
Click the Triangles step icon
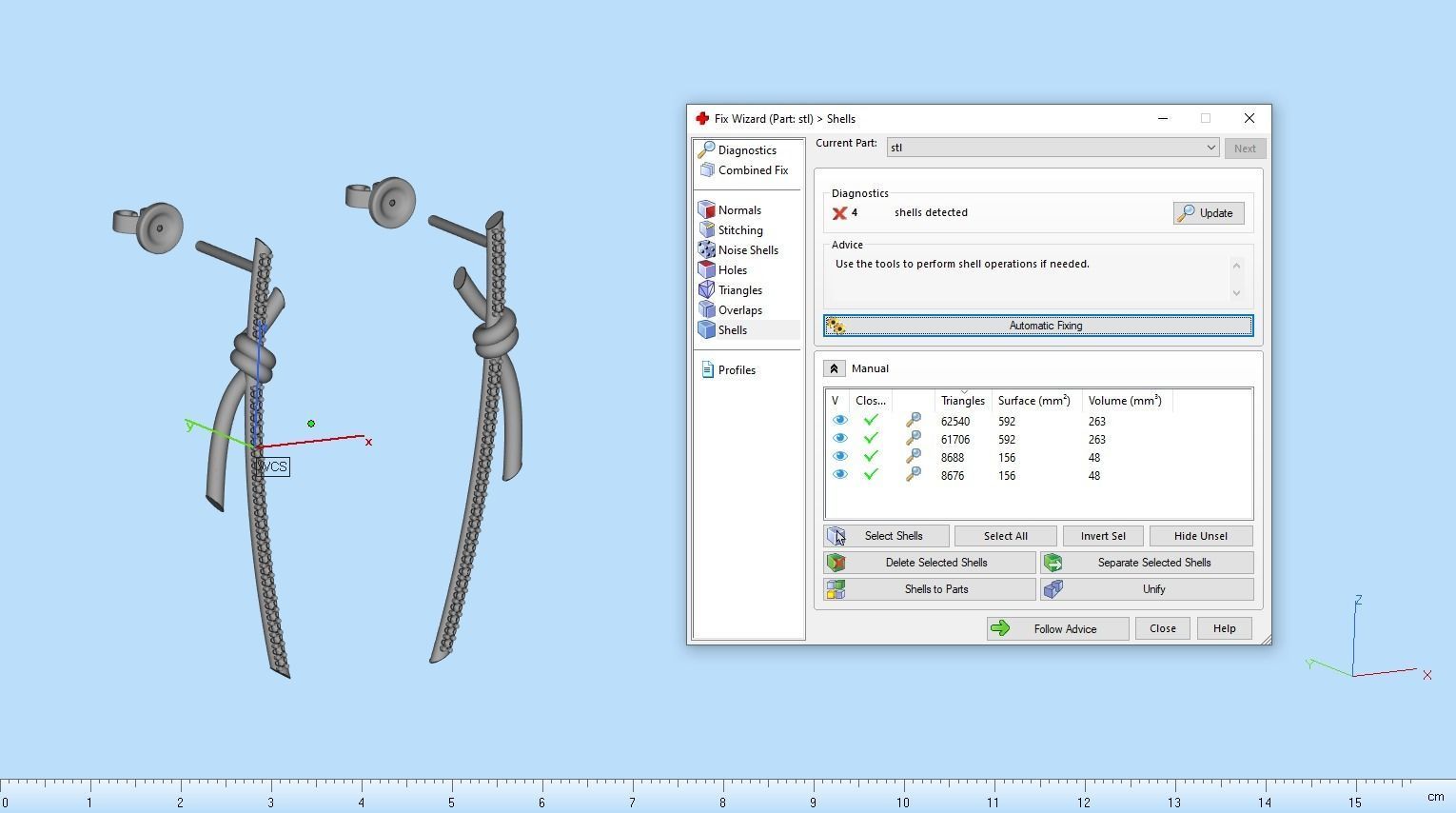pos(706,290)
